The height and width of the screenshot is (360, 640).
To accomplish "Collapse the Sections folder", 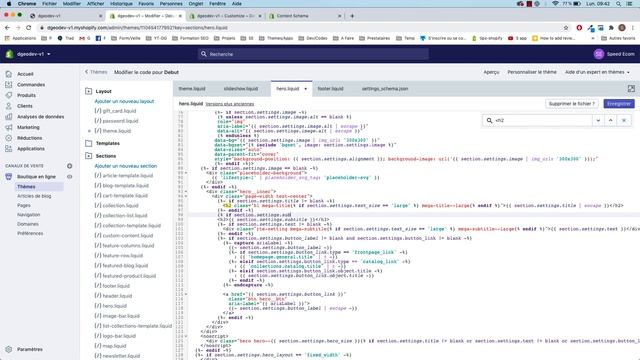I will pyautogui.click(x=89, y=156).
